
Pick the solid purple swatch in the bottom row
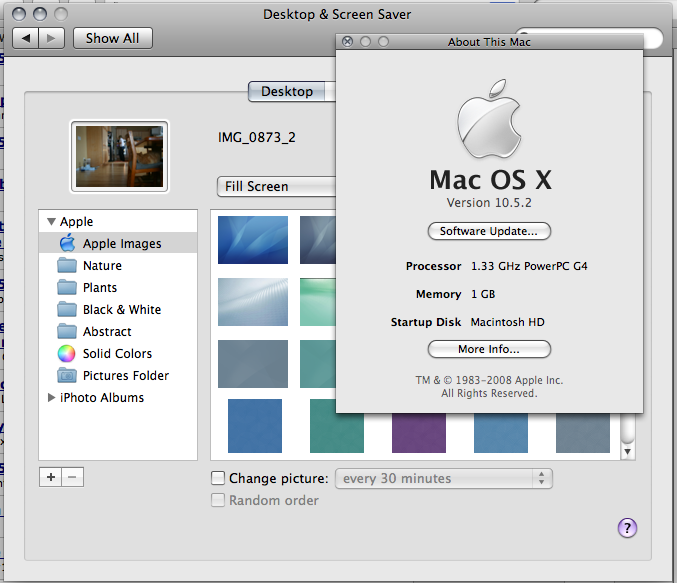coord(419,433)
